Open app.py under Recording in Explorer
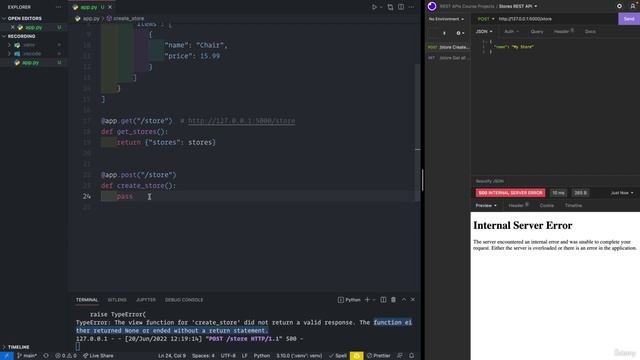The image size is (640, 360). click(x=31, y=63)
